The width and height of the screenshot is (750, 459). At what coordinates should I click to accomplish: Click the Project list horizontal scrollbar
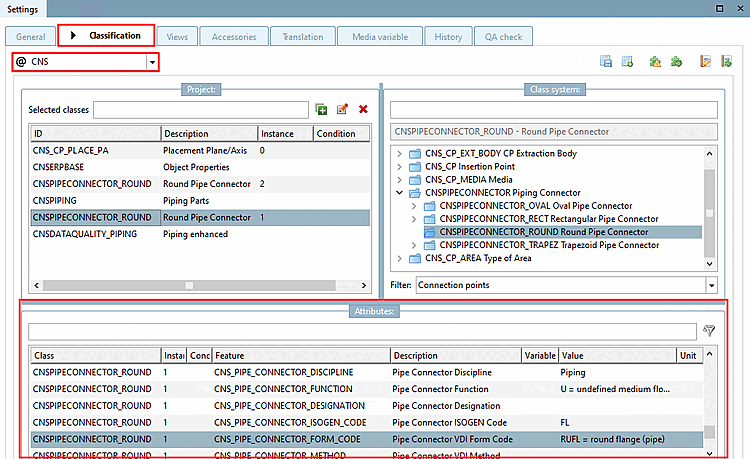pyautogui.click(x=190, y=285)
